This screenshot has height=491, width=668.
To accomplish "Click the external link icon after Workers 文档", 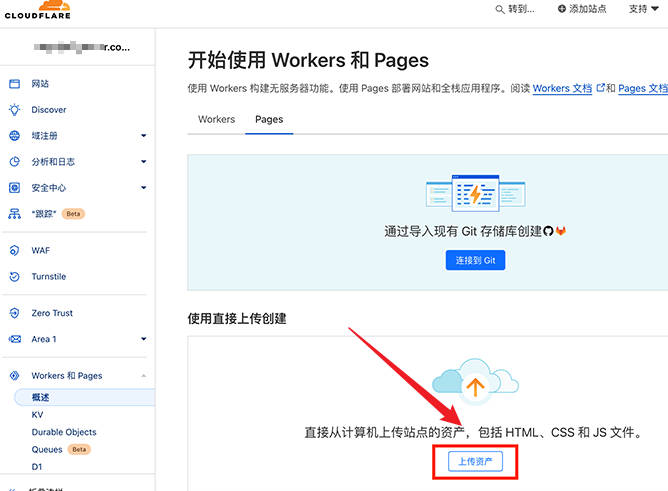I will (600, 88).
